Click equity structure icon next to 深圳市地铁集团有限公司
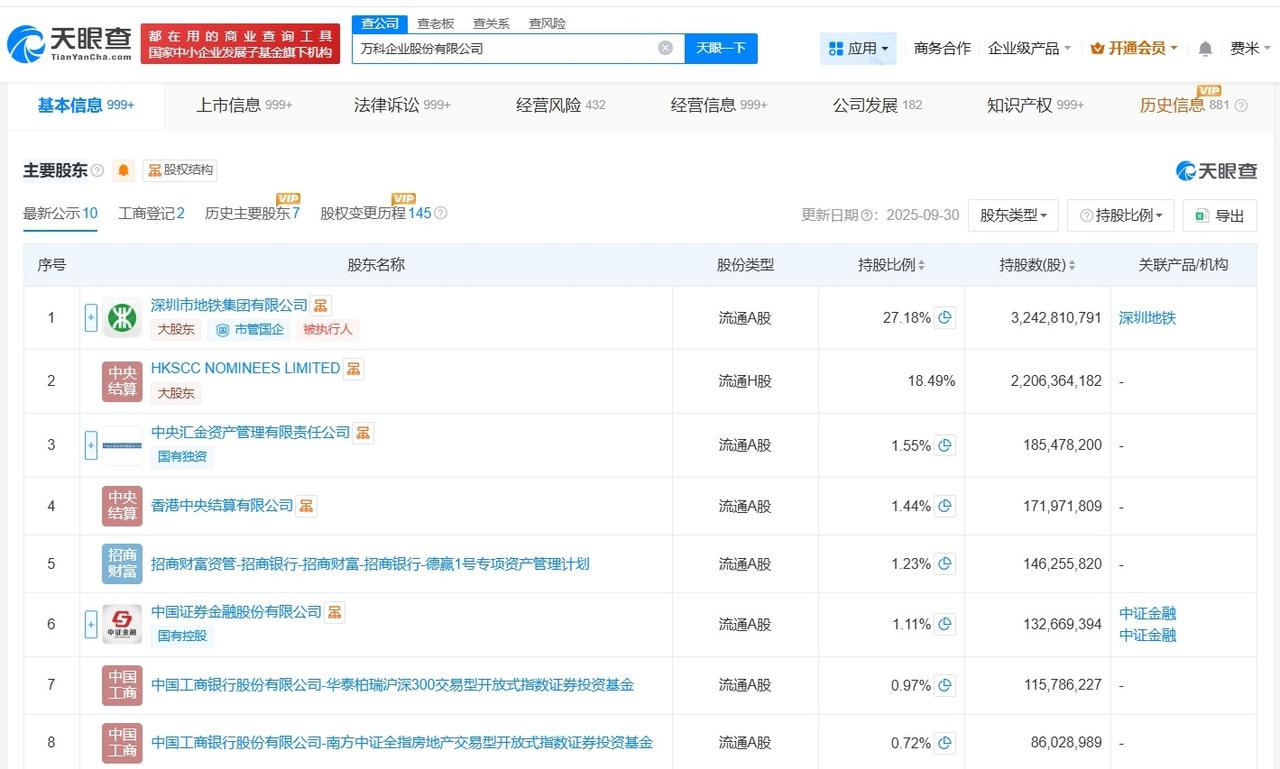This screenshot has width=1280, height=769. (x=320, y=305)
